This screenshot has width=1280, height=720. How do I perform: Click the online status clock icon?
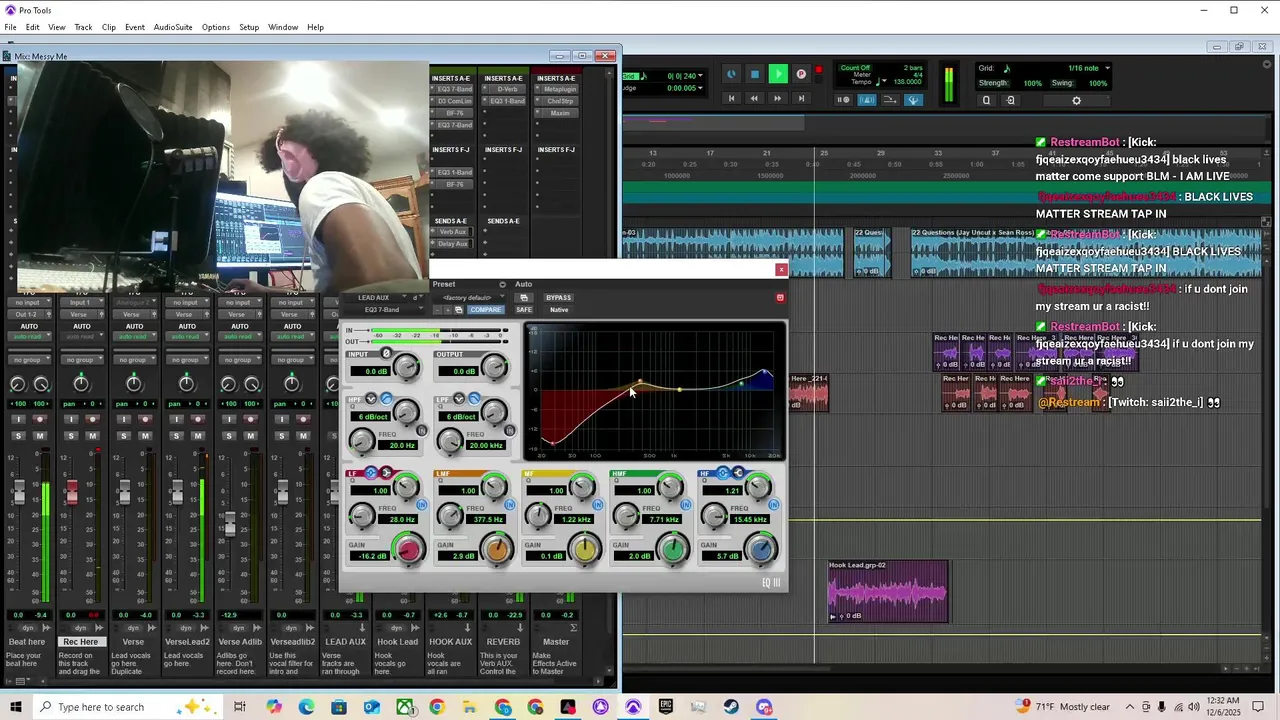pyautogui.click(x=732, y=74)
